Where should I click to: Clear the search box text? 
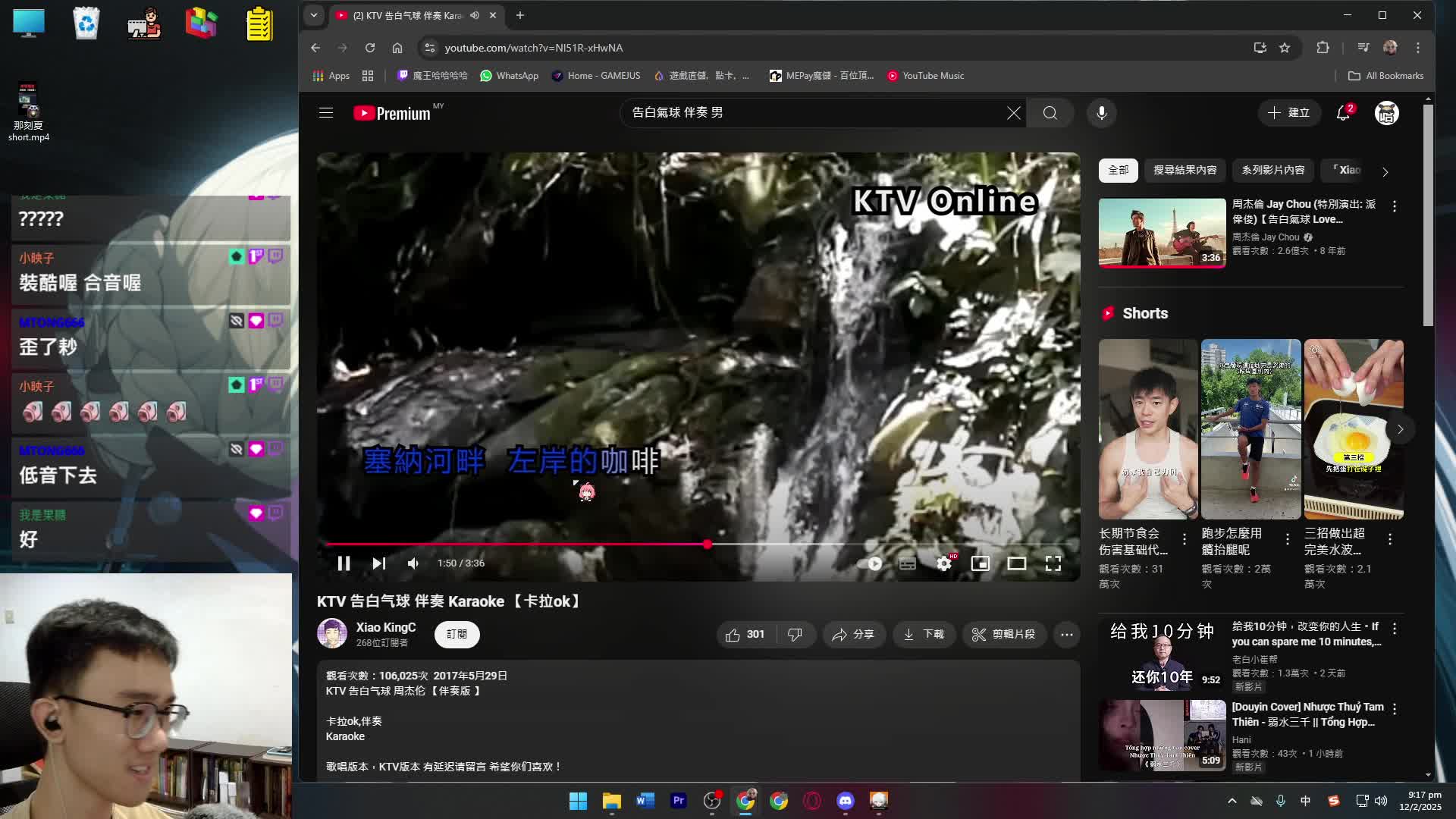coord(1014,113)
